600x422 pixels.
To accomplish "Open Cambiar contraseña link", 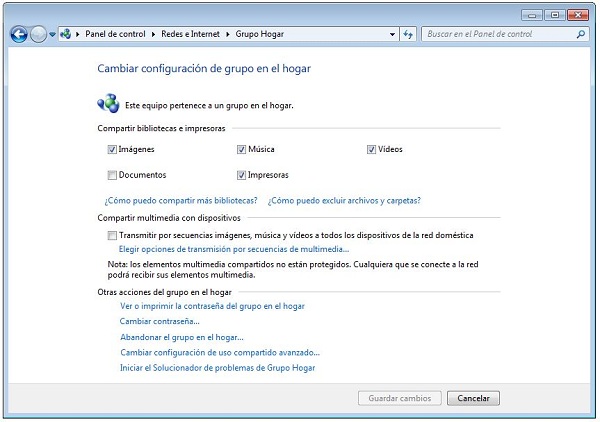I will [x=159, y=321].
